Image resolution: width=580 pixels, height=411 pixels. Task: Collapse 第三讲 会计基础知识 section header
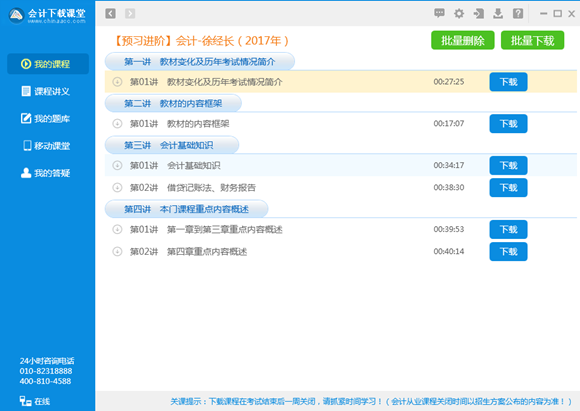[x=172, y=145]
